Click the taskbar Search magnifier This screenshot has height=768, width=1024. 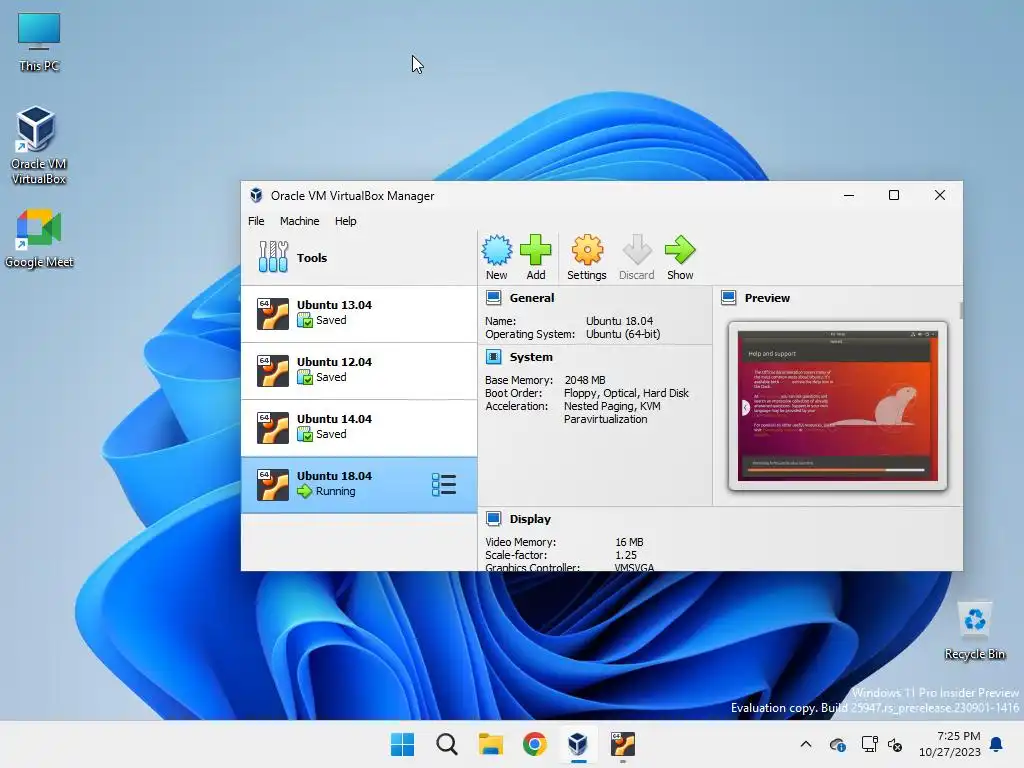click(447, 744)
